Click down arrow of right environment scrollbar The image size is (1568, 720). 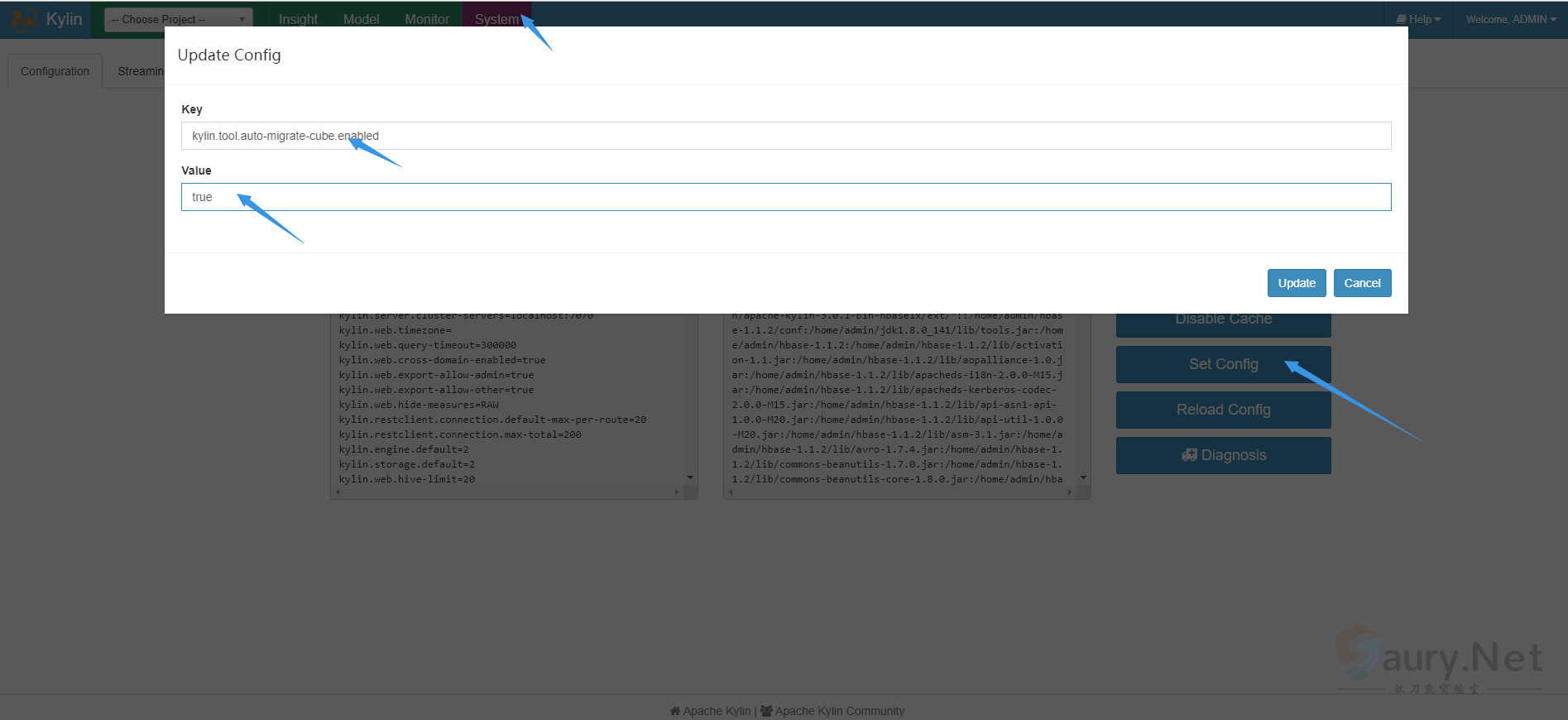pos(1083,478)
